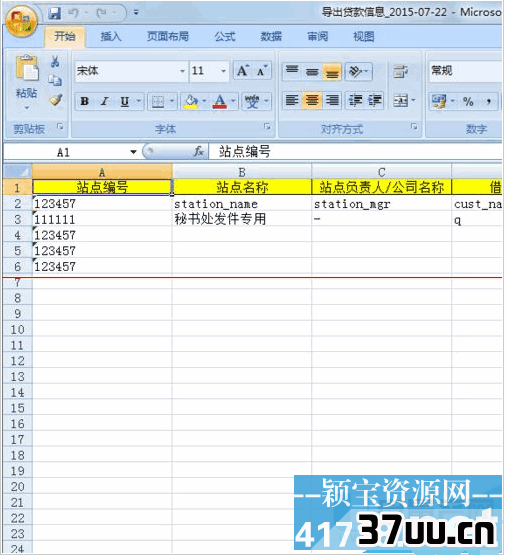Click the Save icon in quick access toolbar

coord(55,13)
